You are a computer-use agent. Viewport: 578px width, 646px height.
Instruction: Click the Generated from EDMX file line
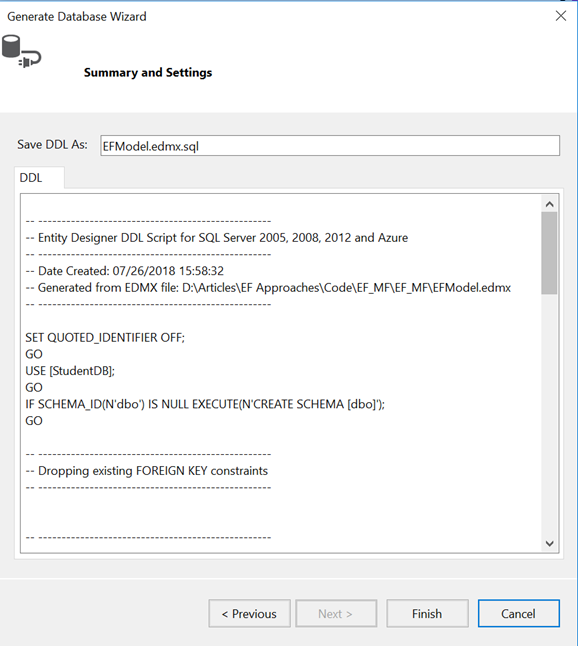click(268, 288)
